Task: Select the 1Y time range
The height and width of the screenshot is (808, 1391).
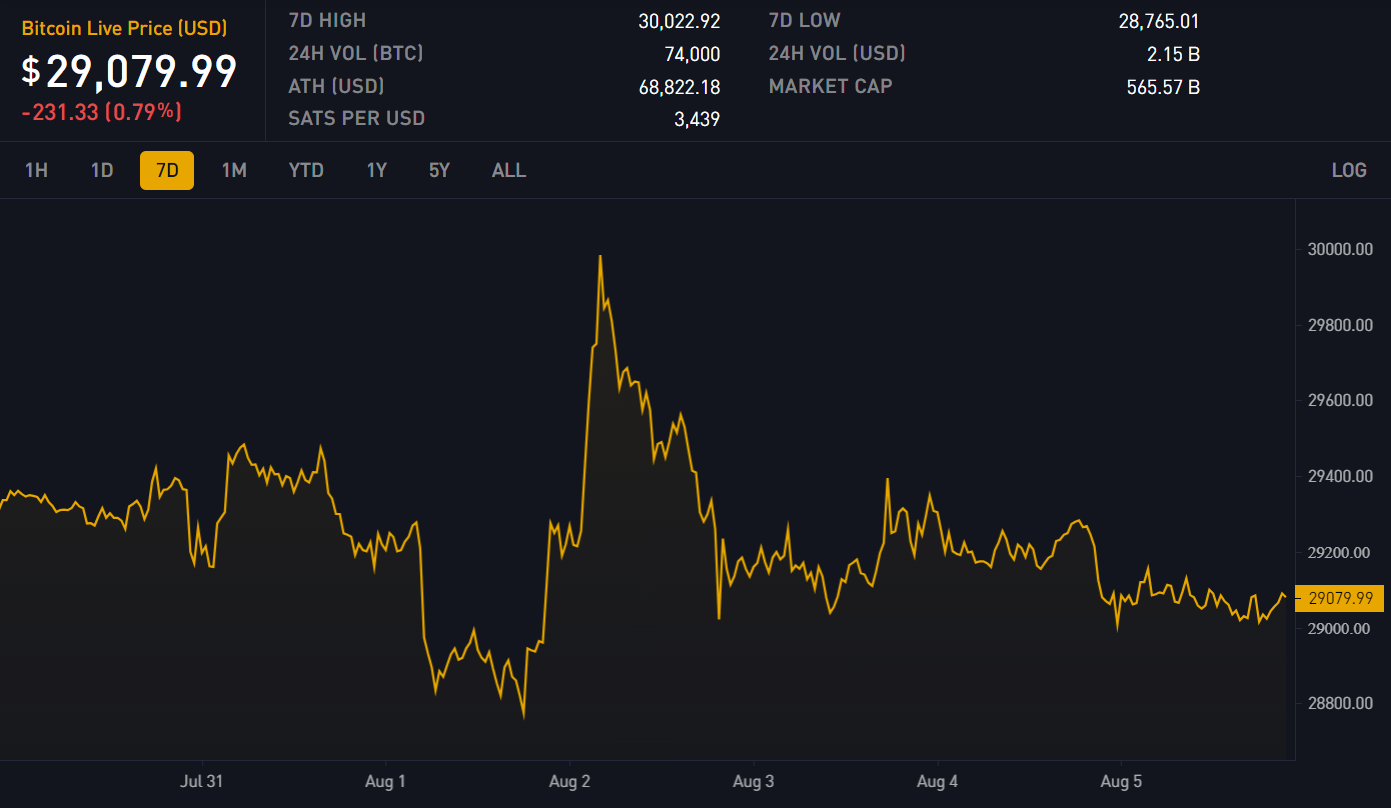Action: pyautogui.click(x=376, y=170)
